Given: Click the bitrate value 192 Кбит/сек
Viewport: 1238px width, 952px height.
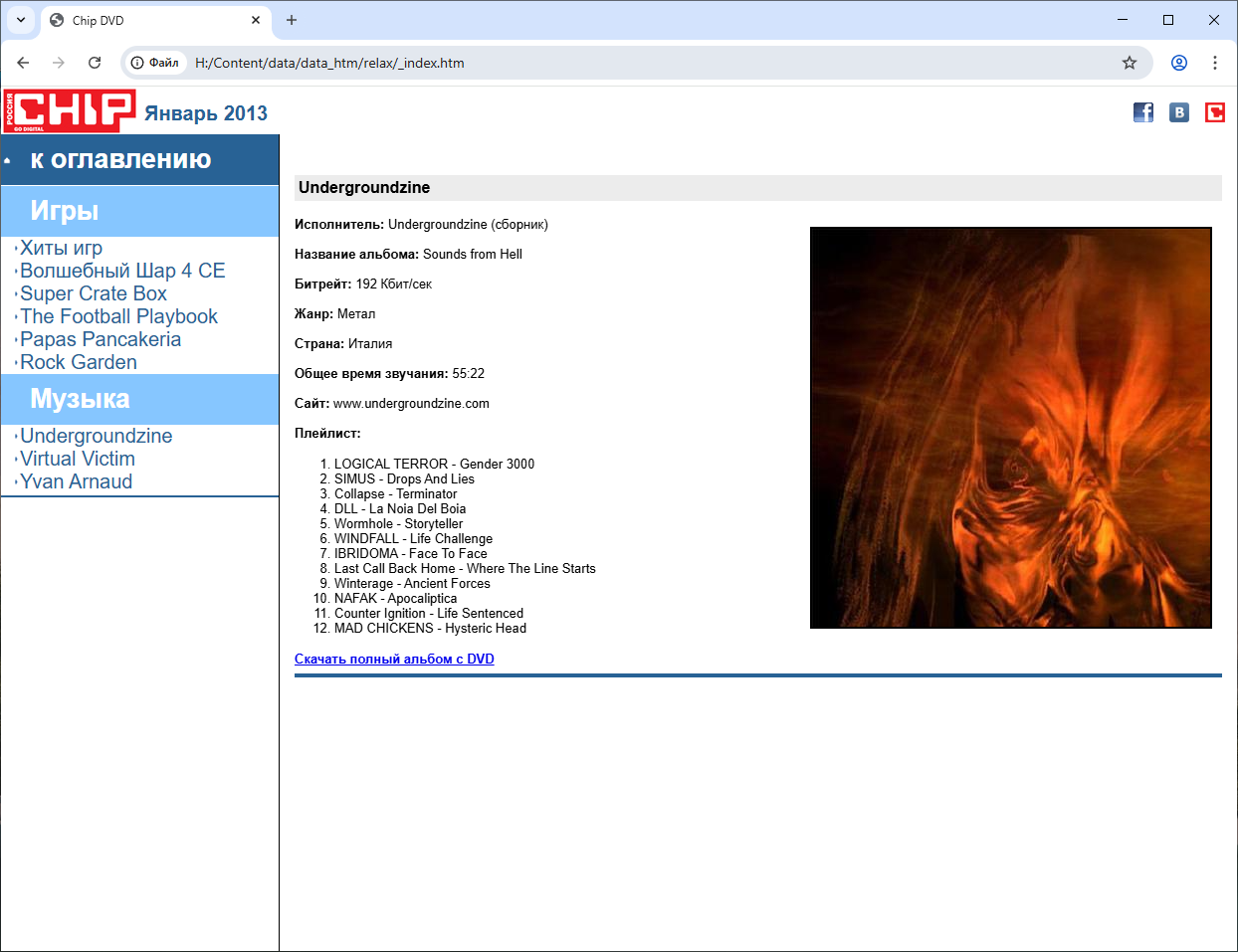Looking at the screenshot, I should 394,284.
